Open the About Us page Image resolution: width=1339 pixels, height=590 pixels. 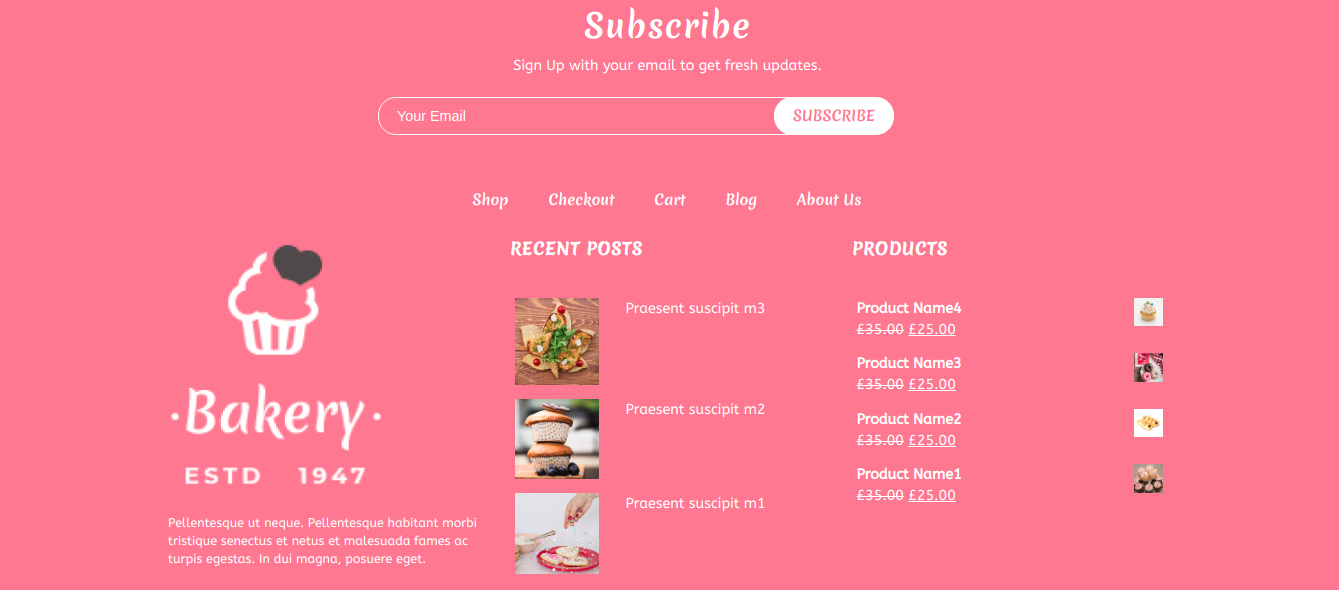(x=829, y=200)
